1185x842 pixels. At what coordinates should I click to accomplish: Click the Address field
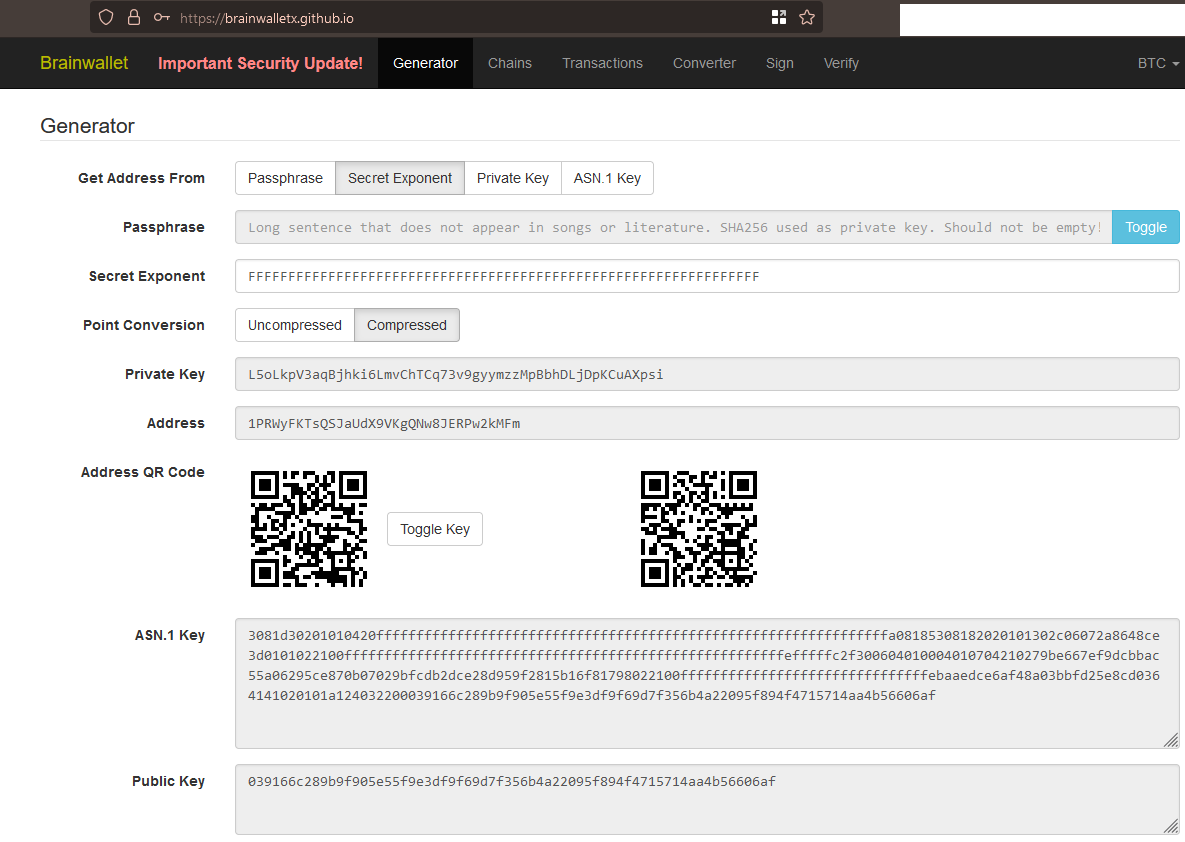(x=707, y=423)
